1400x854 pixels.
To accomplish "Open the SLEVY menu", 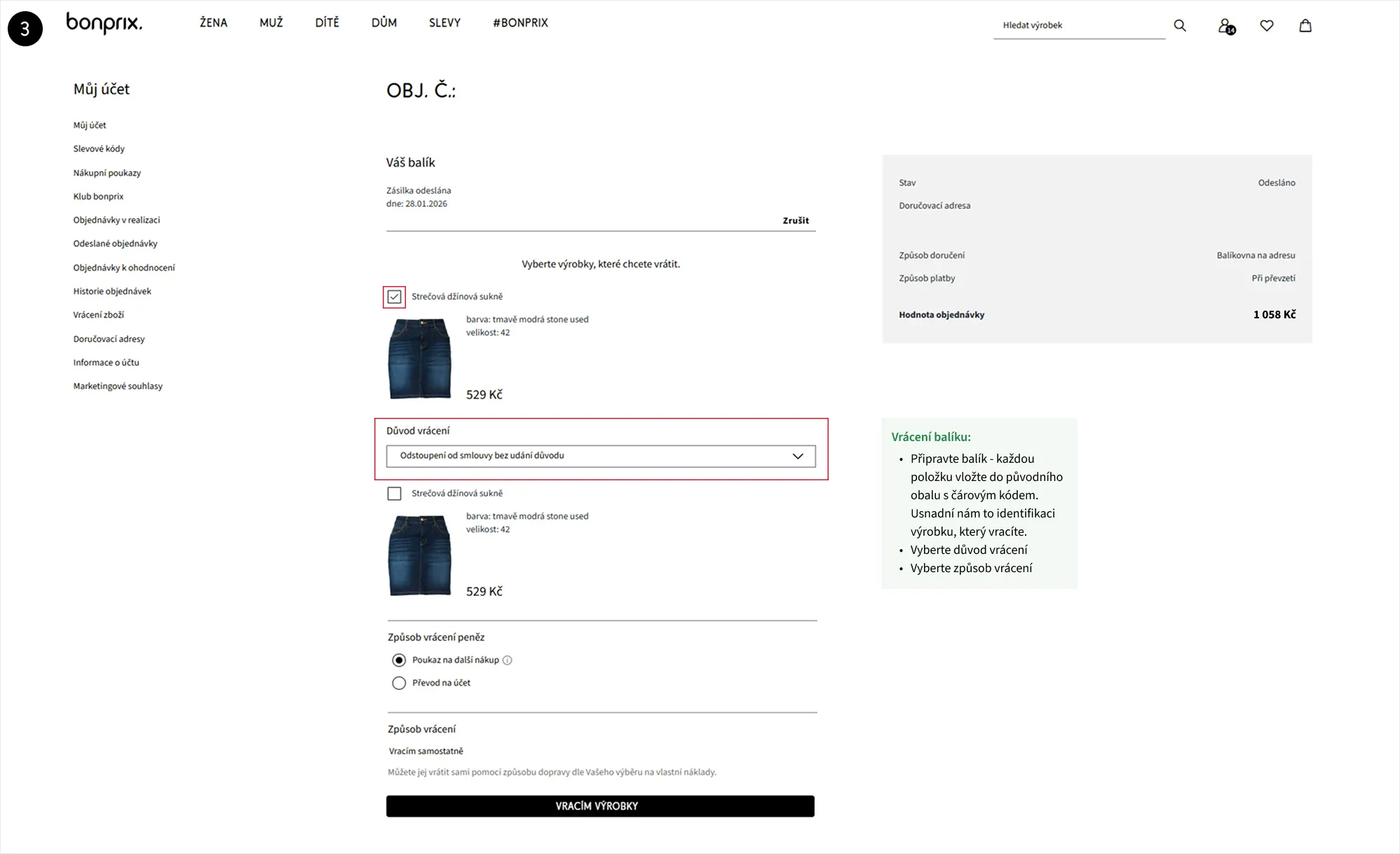I will click(x=444, y=22).
